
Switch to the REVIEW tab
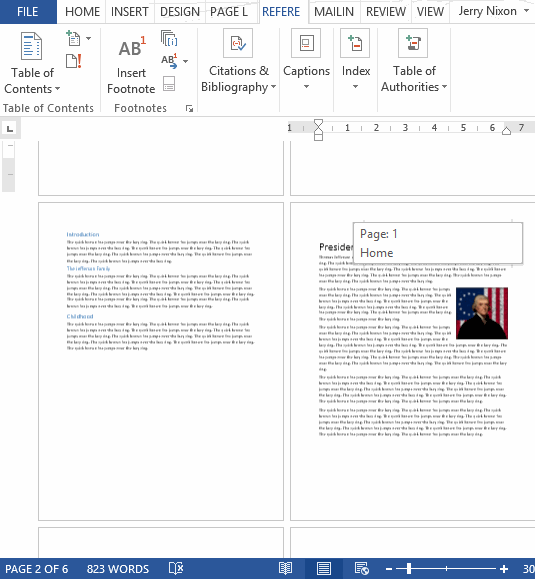[386, 12]
